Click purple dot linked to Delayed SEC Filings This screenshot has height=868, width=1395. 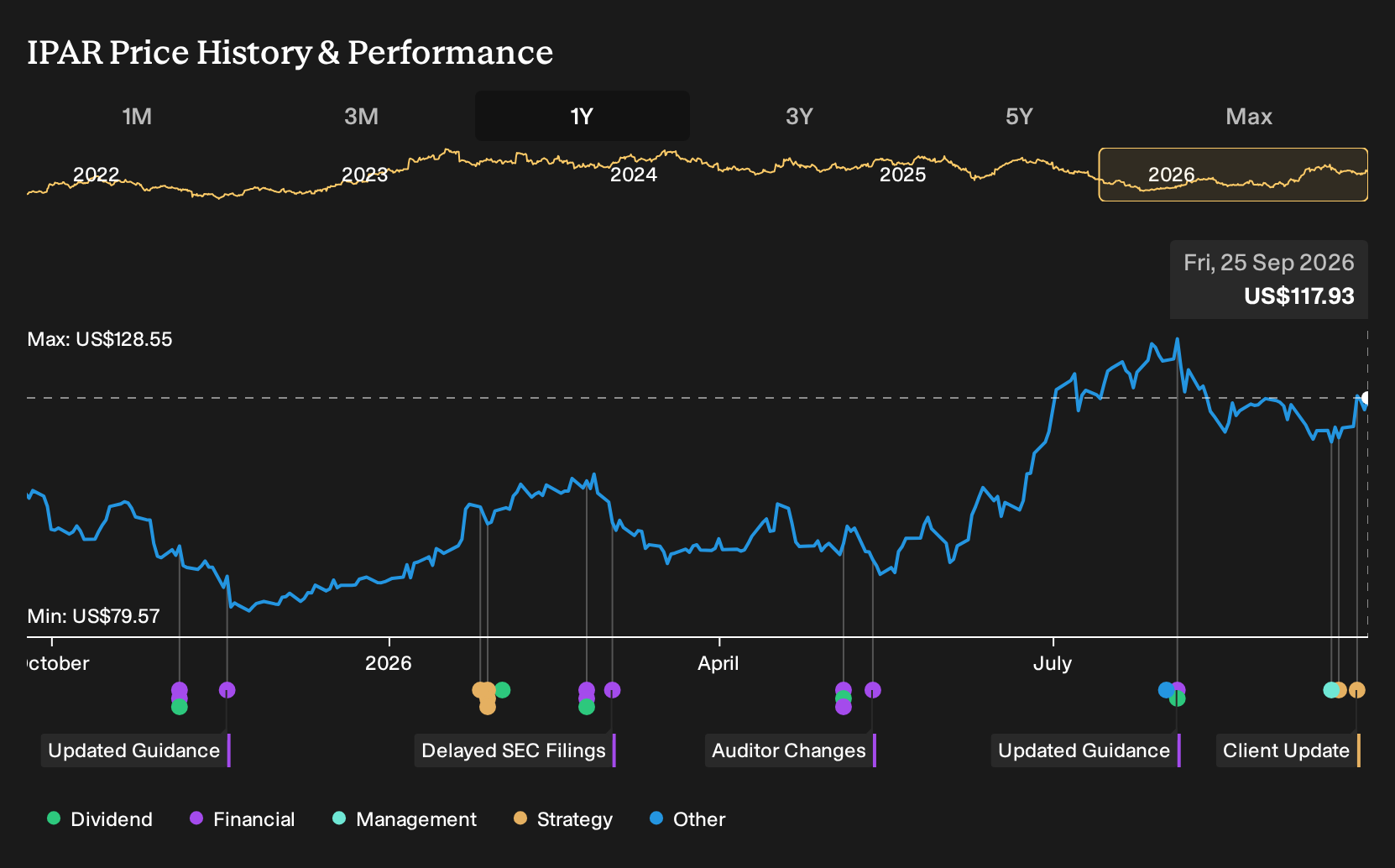(613, 690)
